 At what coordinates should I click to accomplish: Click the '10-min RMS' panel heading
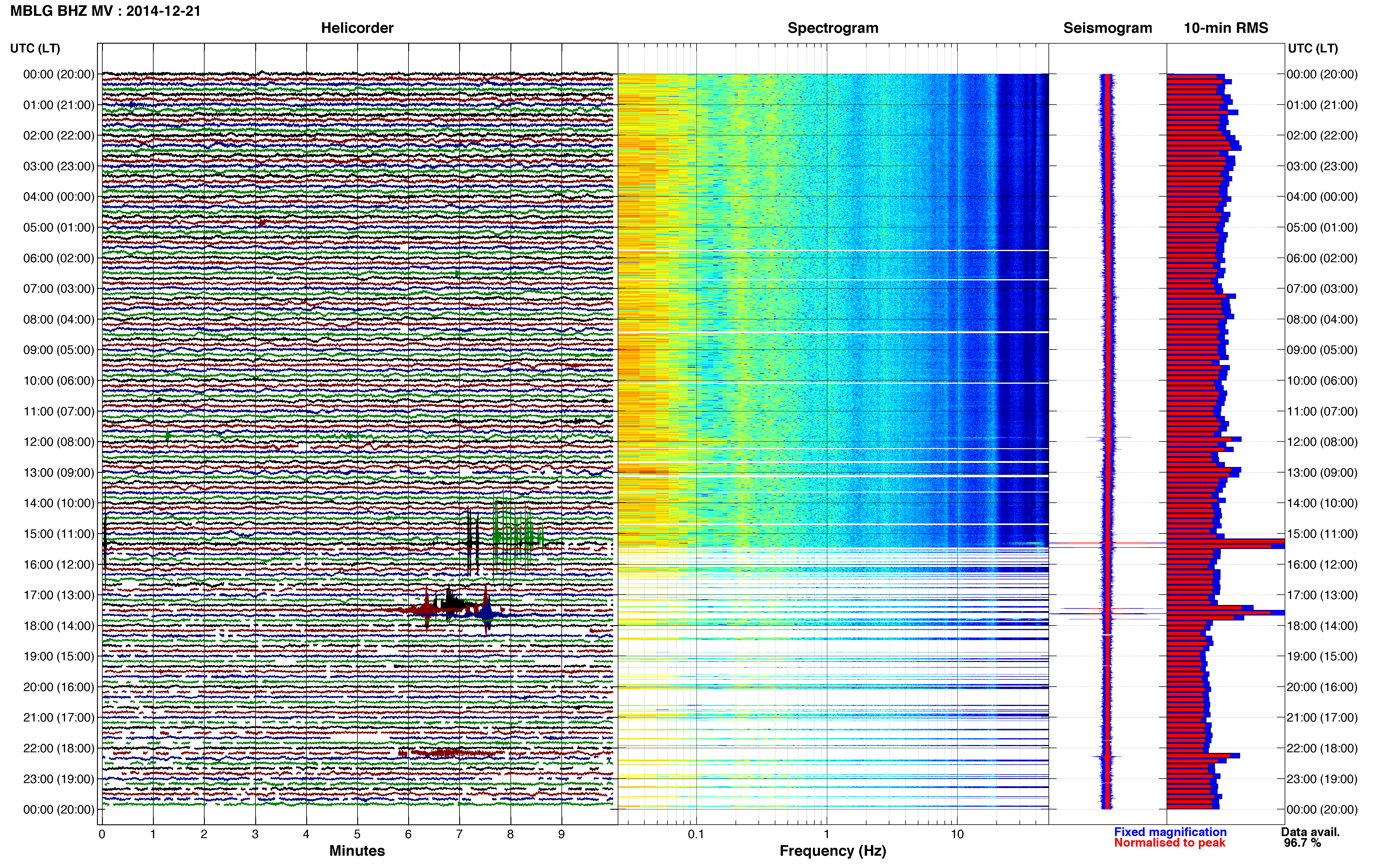pyautogui.click(x=1225, y=28)
